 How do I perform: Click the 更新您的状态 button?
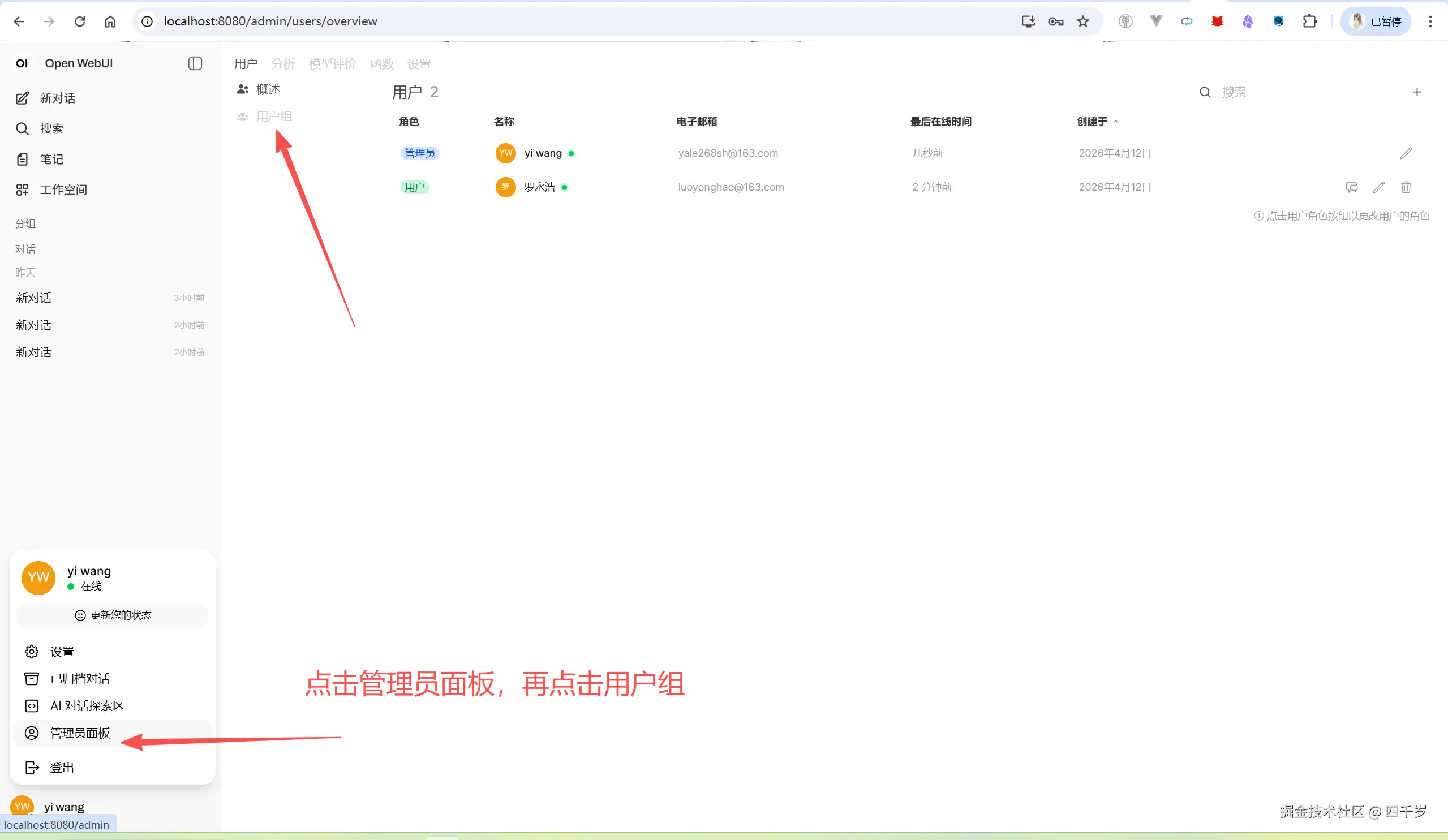pos(113,615)
